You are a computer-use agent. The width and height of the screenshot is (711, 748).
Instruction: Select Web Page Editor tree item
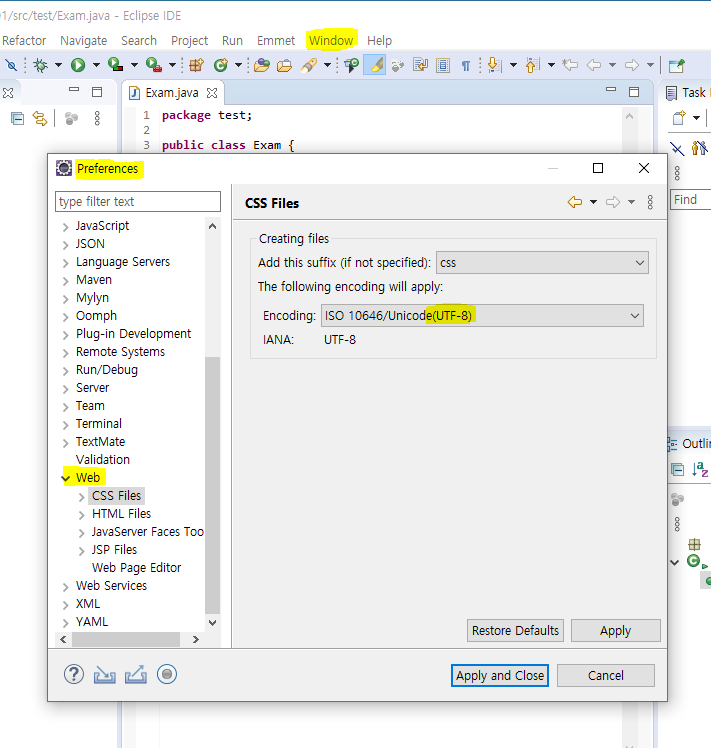(136, 568)
